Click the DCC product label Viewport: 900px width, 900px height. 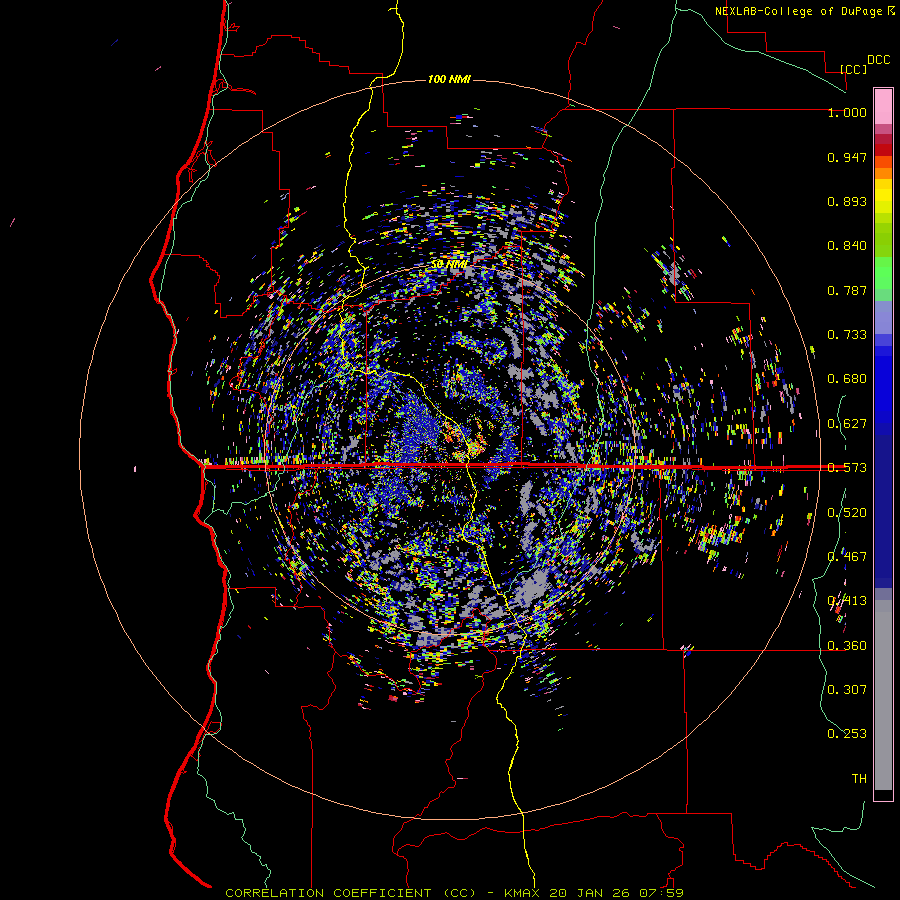point(878,60)
